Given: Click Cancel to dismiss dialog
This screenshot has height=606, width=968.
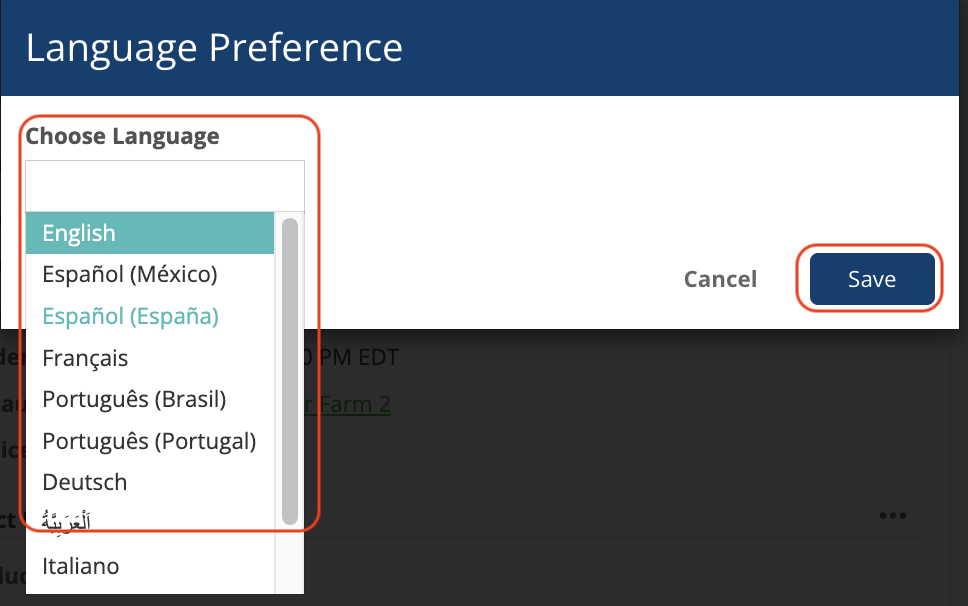Looking at the screenshot, I should 720,279.
